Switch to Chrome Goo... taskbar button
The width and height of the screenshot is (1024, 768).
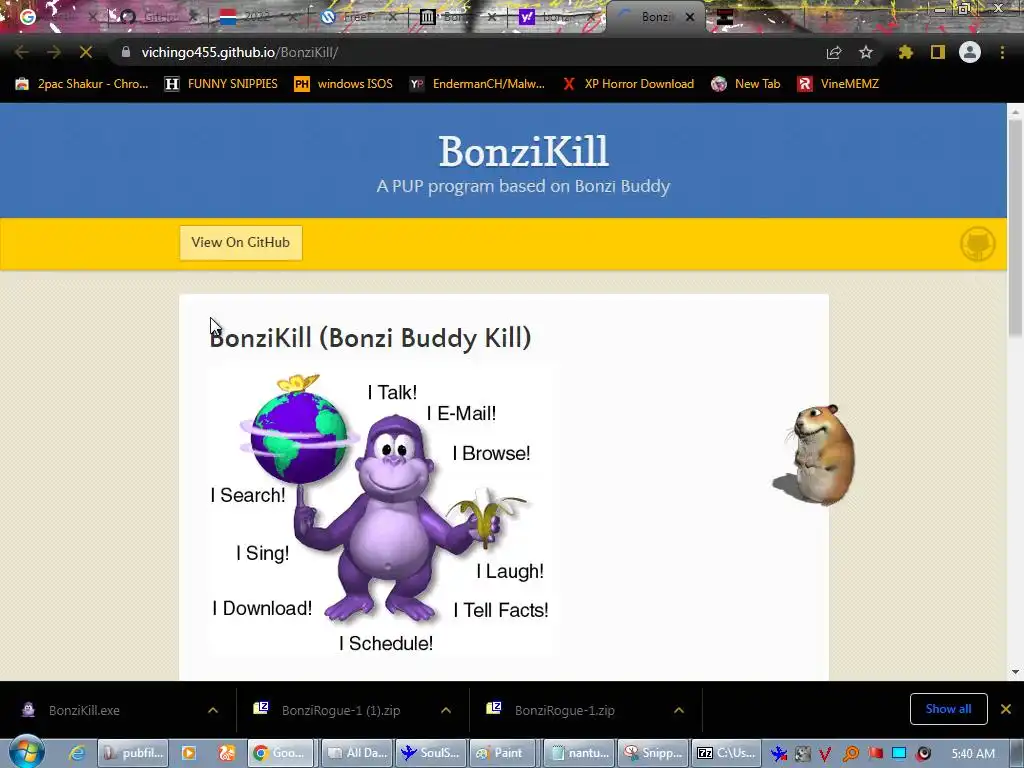tap(280, 753)
